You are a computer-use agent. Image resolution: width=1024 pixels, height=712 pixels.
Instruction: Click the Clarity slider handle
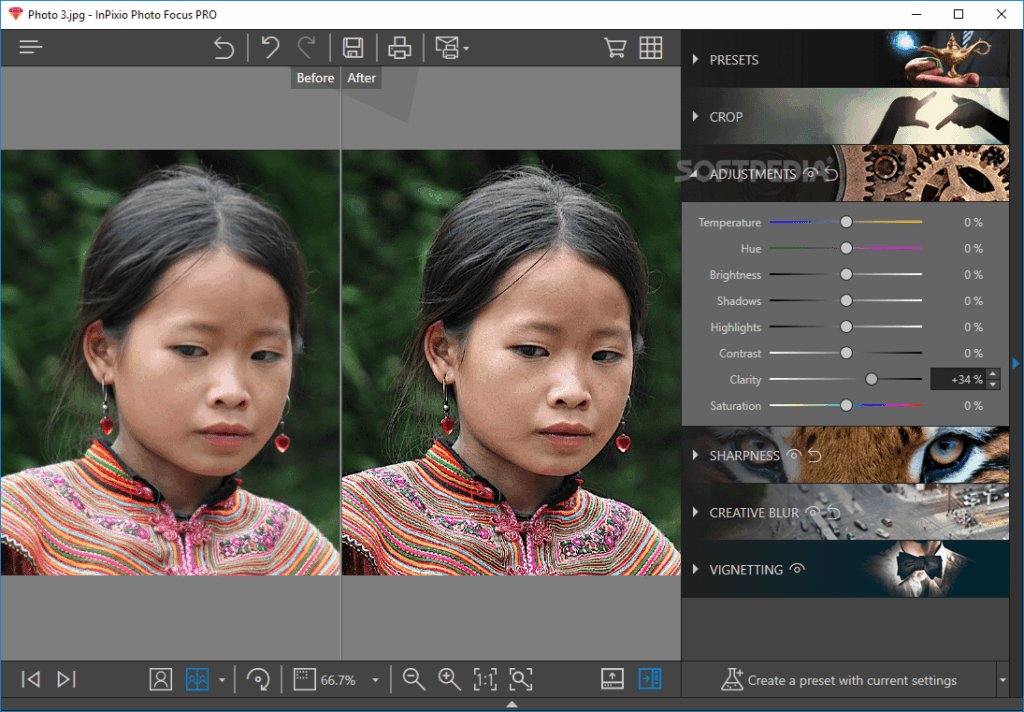[x=871, y=379]
